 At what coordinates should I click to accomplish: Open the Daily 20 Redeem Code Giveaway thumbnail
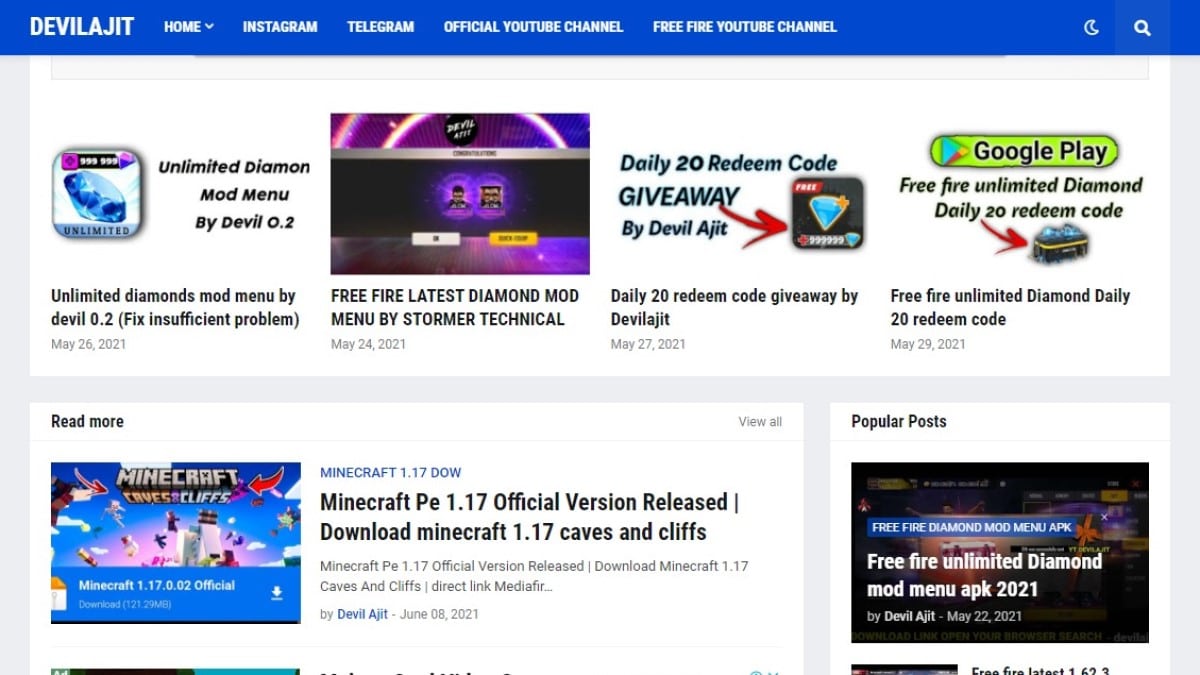740,194
